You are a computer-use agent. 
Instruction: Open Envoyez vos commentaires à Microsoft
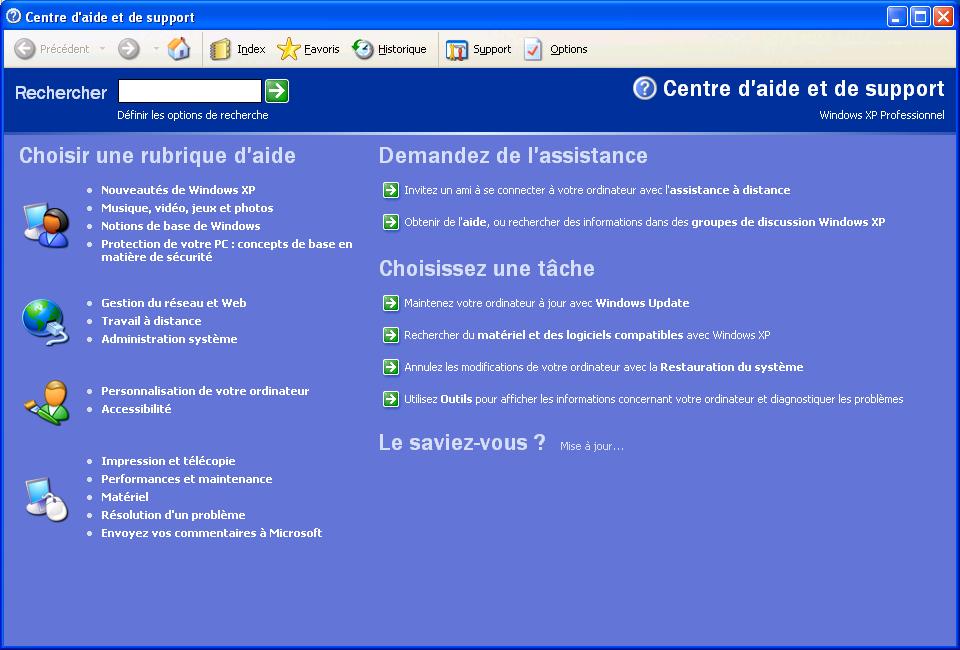[212, 533]
